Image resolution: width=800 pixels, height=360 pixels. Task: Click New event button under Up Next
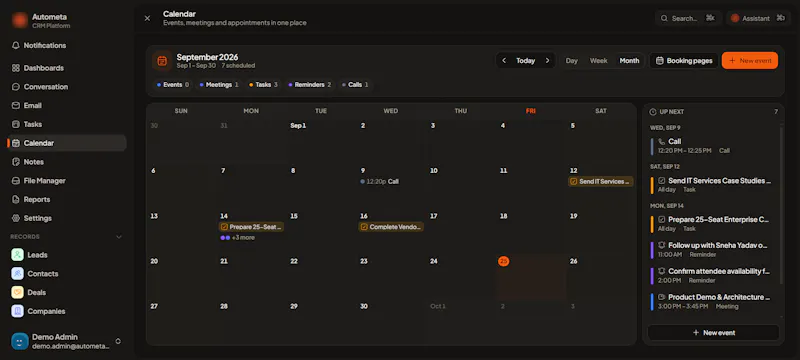[713, 333]
